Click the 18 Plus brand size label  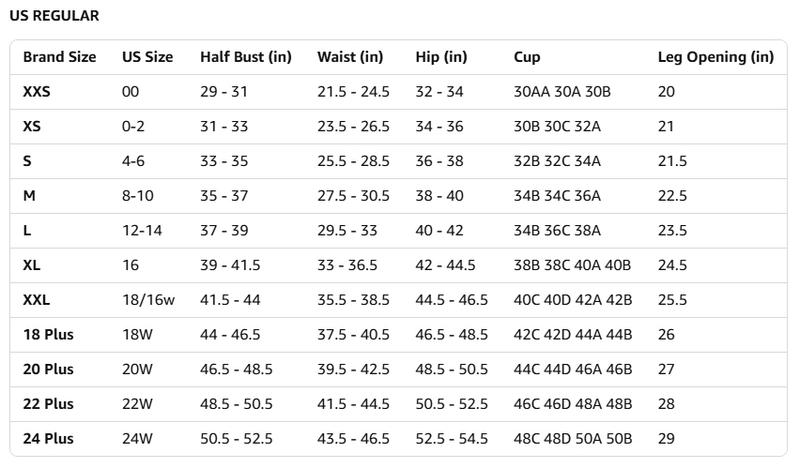48,334
